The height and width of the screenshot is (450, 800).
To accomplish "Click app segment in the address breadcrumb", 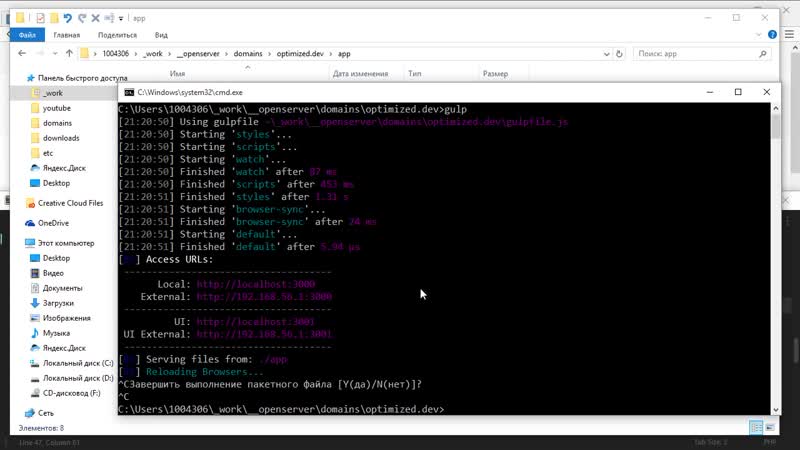I will click(344, 54).
